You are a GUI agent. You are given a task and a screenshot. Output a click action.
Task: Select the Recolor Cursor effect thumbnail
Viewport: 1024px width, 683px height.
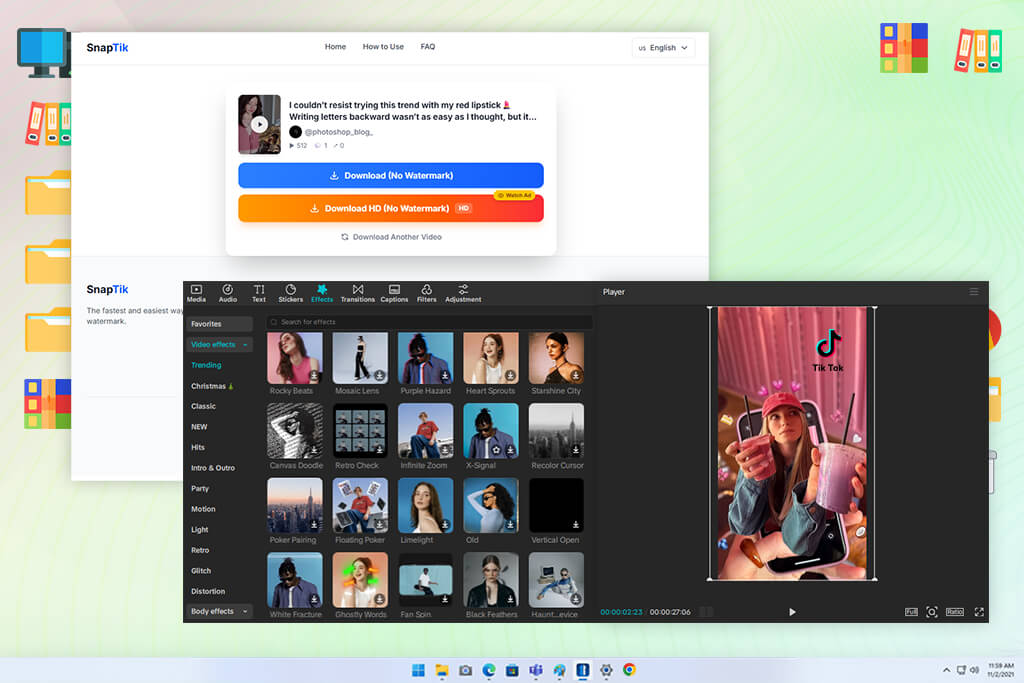pos(556,431)
